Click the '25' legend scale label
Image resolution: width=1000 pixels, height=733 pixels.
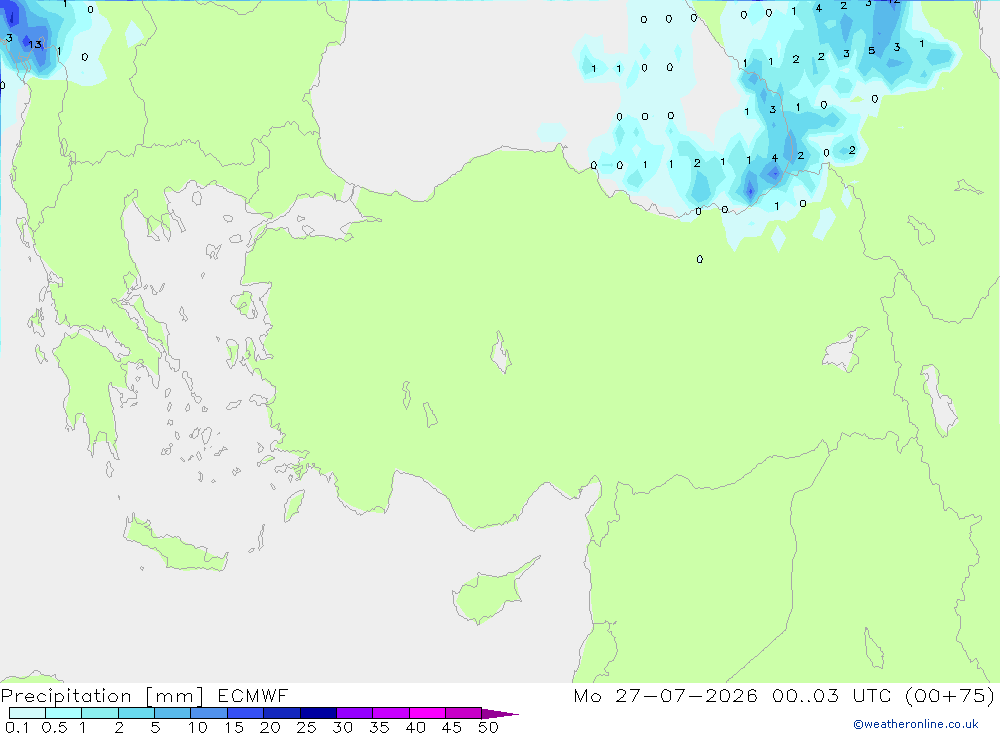tap(306, 727)
